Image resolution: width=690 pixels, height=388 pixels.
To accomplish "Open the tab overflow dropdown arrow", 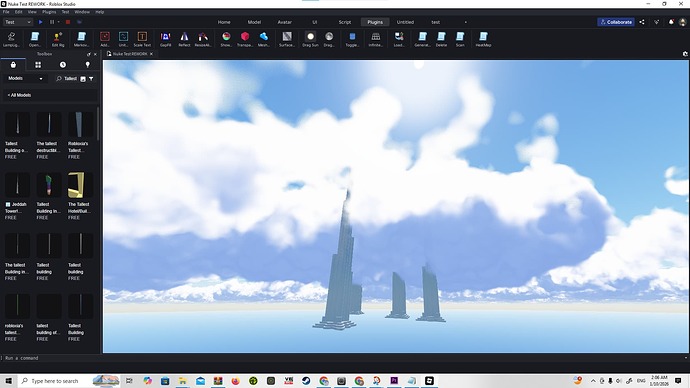I will [466, 22].
